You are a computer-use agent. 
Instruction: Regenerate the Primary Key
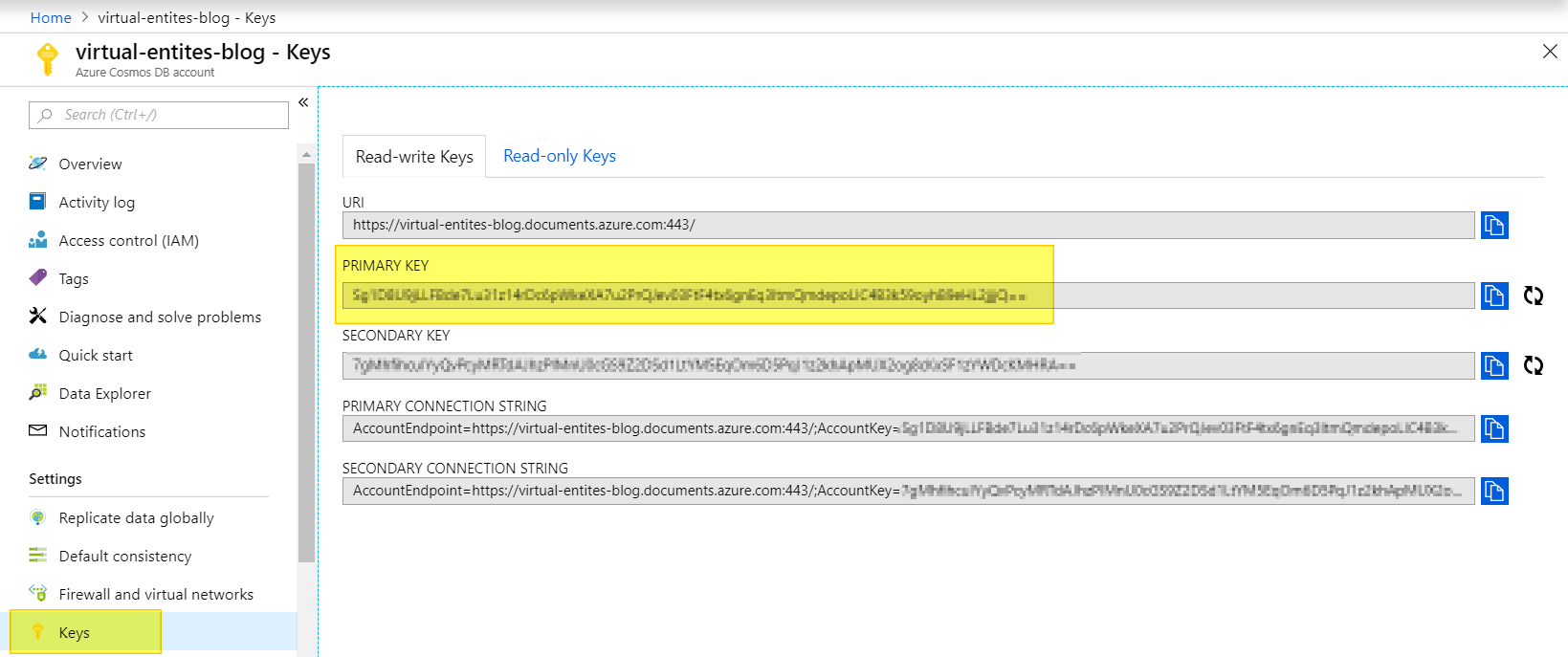[1534, 296]
